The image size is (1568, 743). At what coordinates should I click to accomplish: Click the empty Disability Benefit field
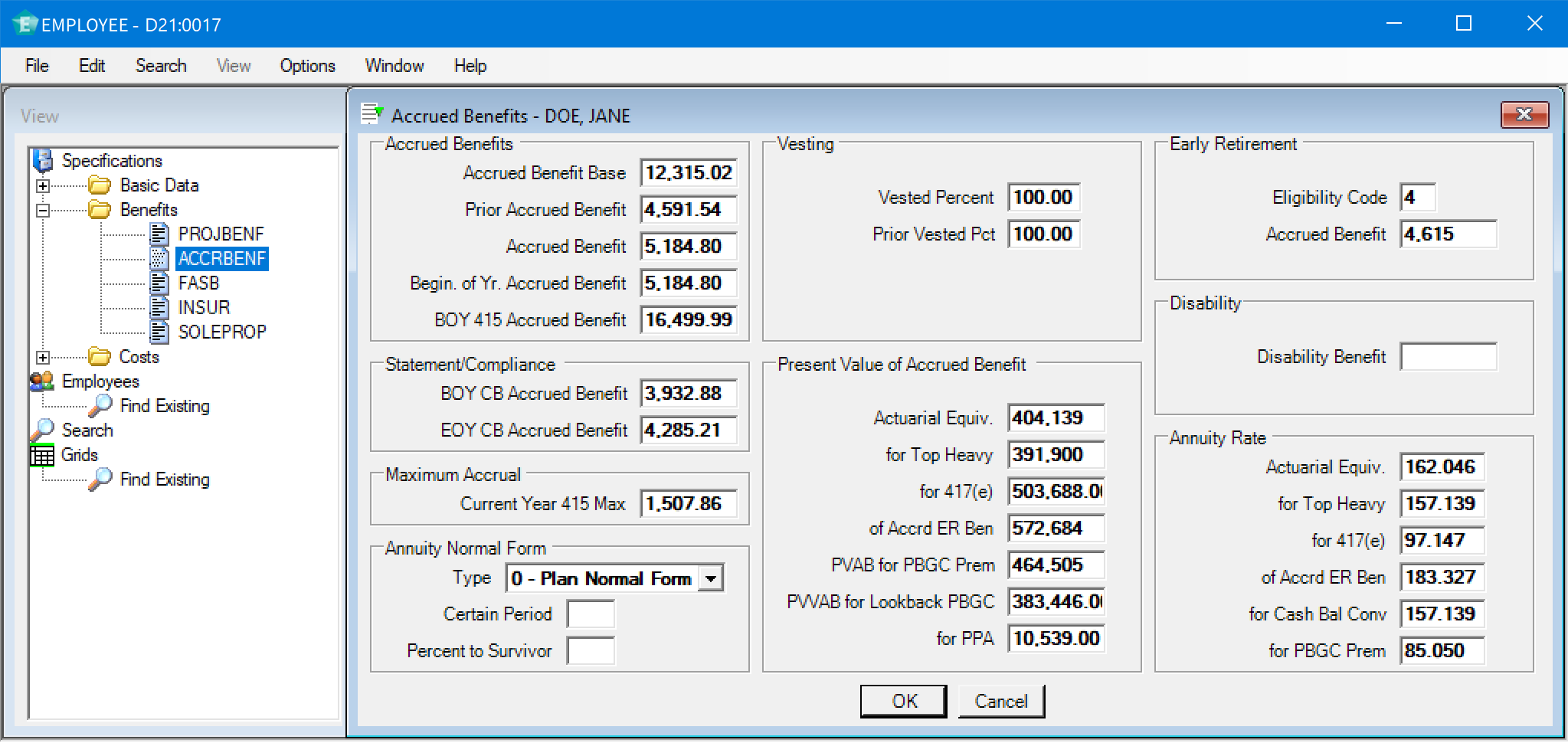pos(1449,356)
